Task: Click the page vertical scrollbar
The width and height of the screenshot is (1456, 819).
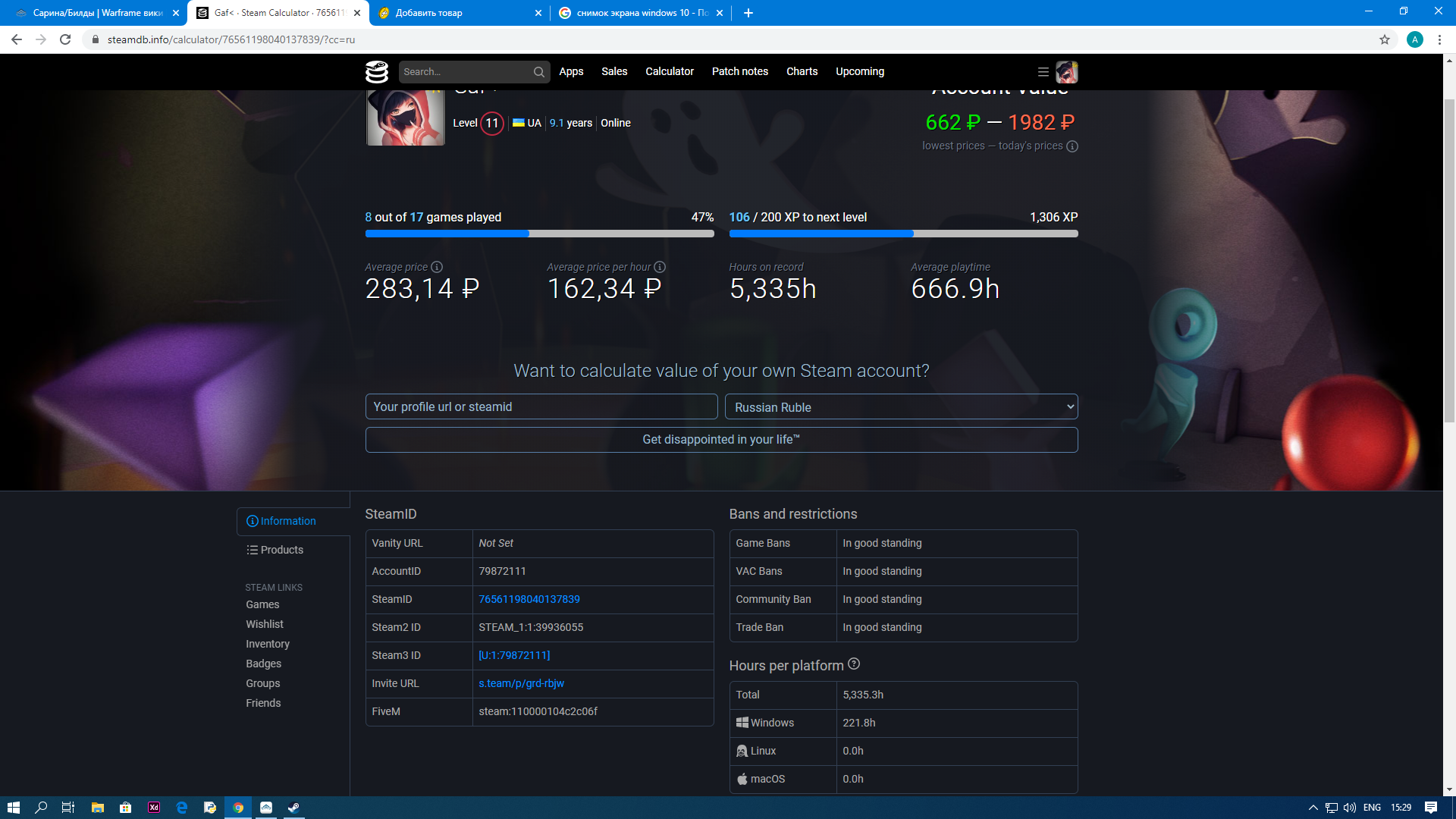Action: click(x=1449, y=261)
